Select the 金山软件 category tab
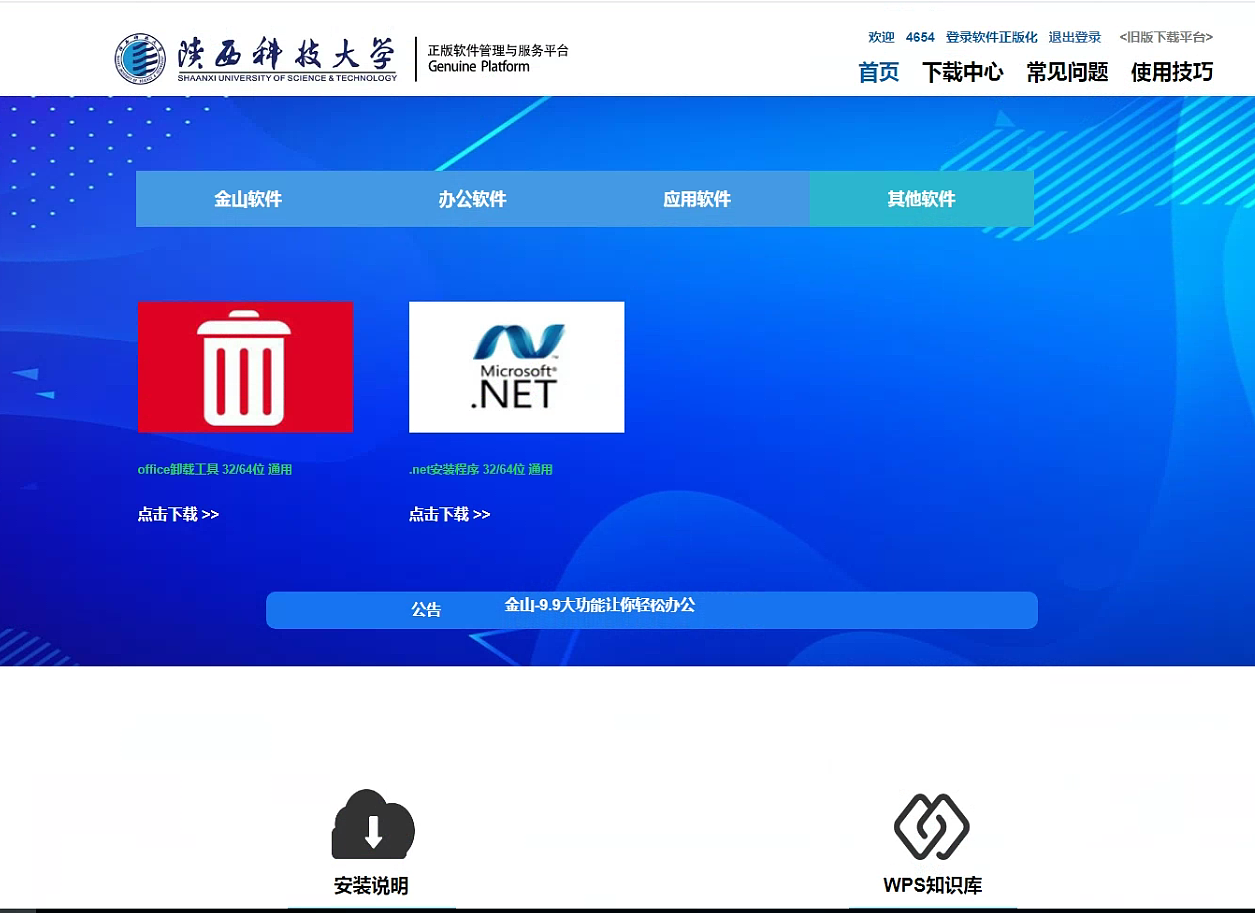Screen dimensions: 1255x913 click(x=248, y=199)
